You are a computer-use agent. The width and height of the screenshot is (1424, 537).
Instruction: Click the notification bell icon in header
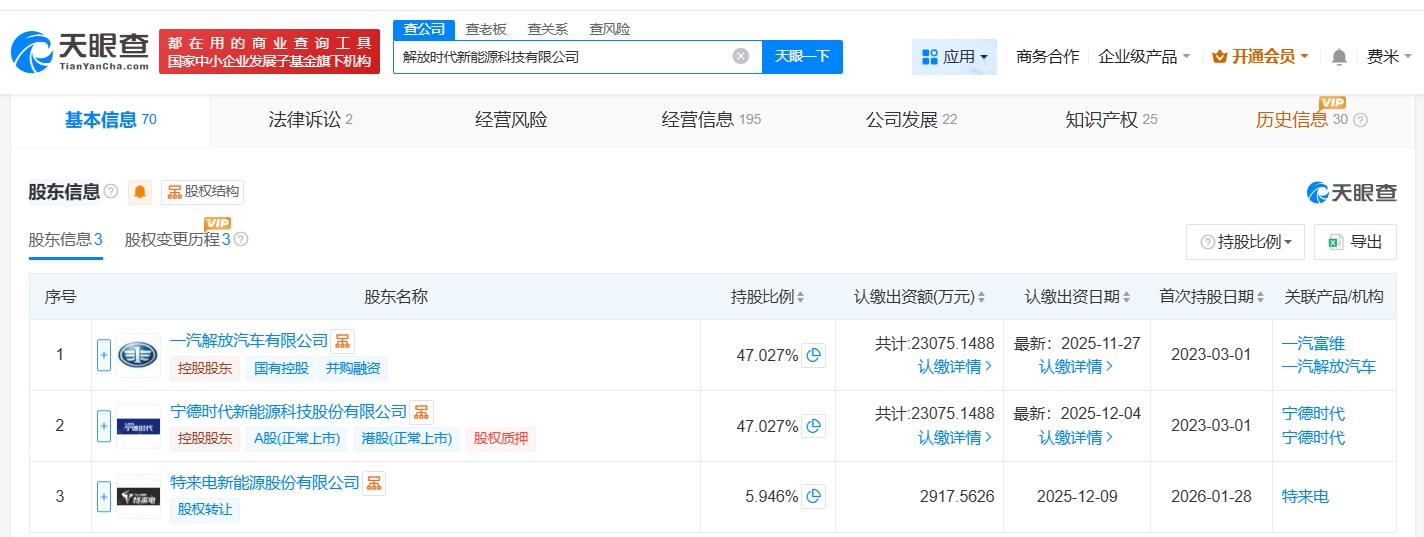[x=1339, y=57]
